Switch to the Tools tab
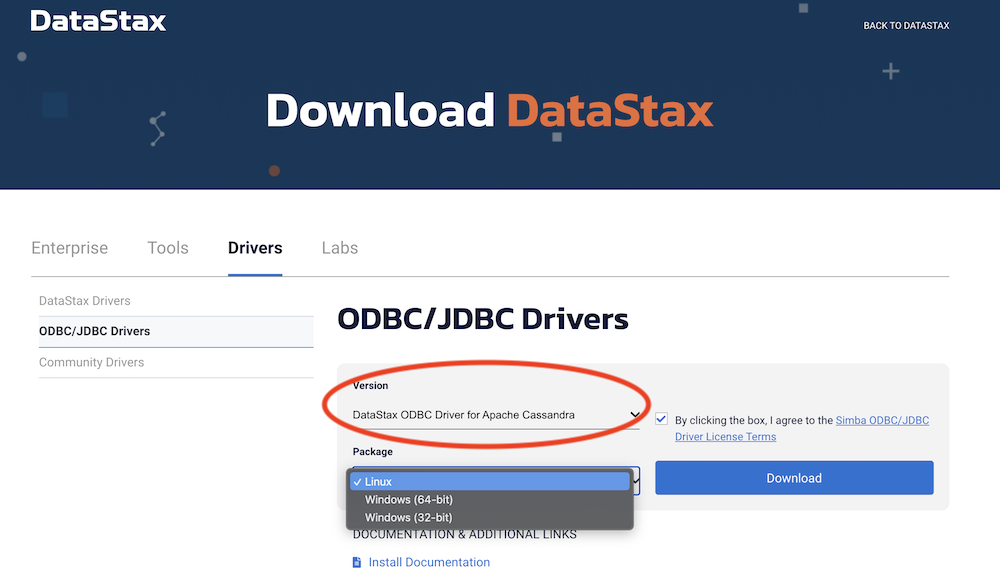The height and width of the screenshot is (582, 1000). [168, 248]
